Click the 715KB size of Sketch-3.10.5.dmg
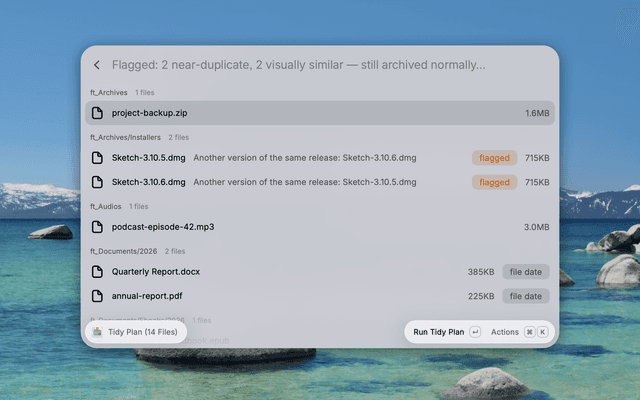The height and width of the screenshot is (400, 640). pyautogui.click(x=537, y=158)
